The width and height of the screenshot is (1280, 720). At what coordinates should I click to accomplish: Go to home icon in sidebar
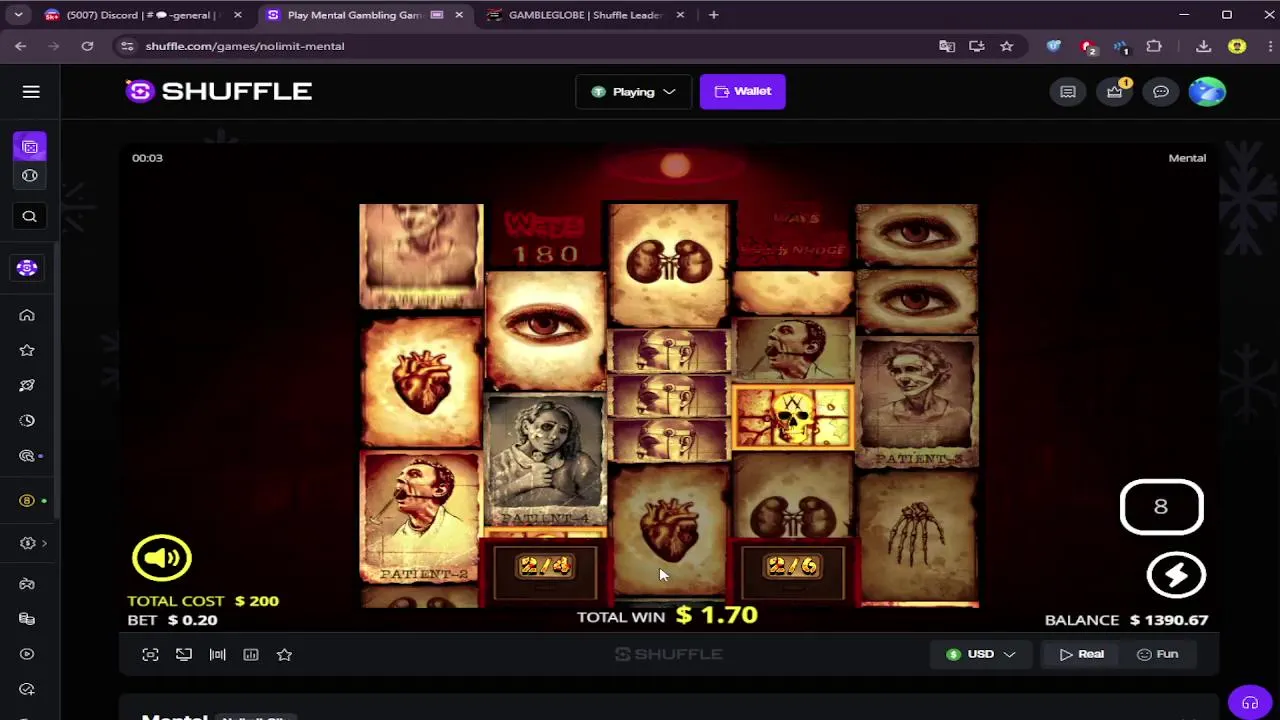(x=27, y=315)
